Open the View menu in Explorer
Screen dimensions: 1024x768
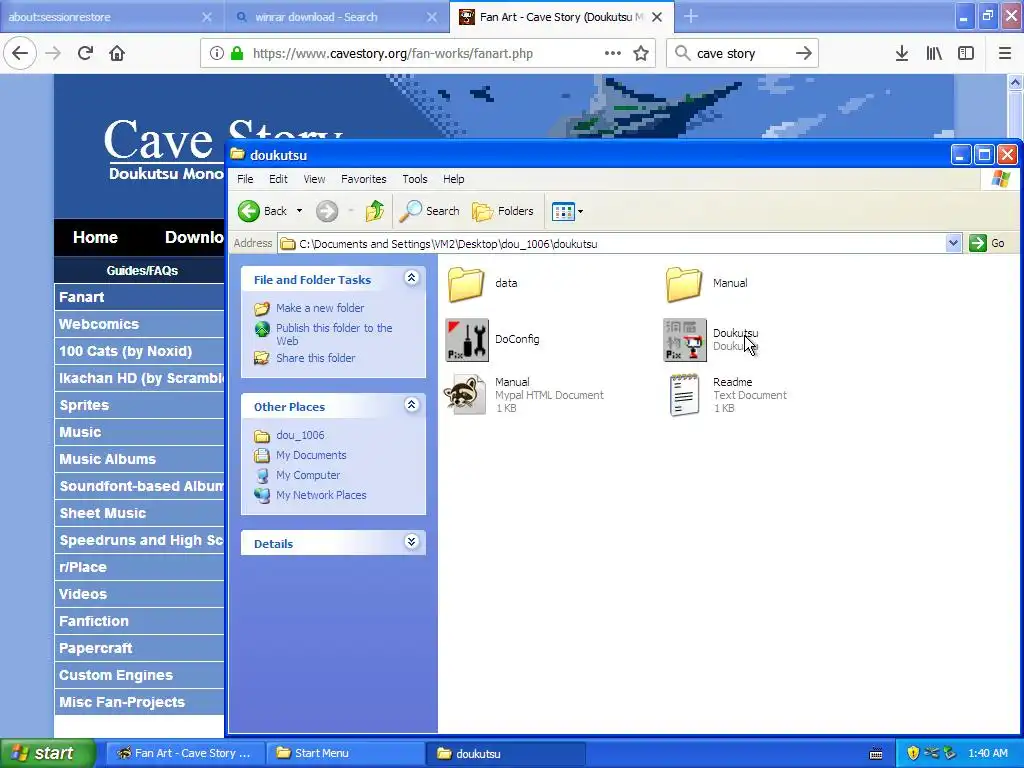click(314, 179)
